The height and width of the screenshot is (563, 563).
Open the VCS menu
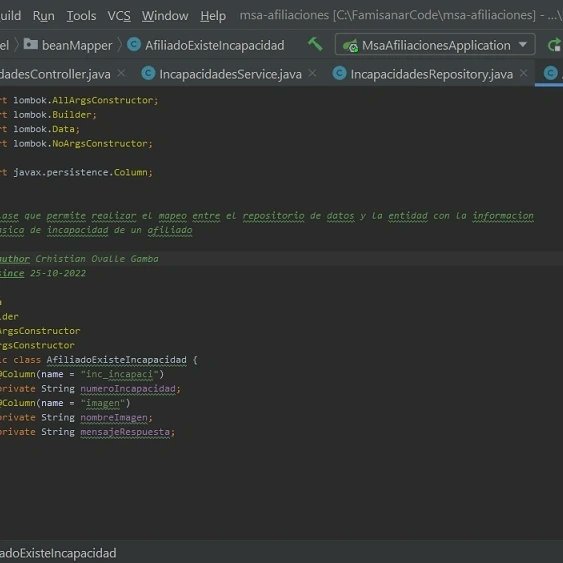[119, 16]
